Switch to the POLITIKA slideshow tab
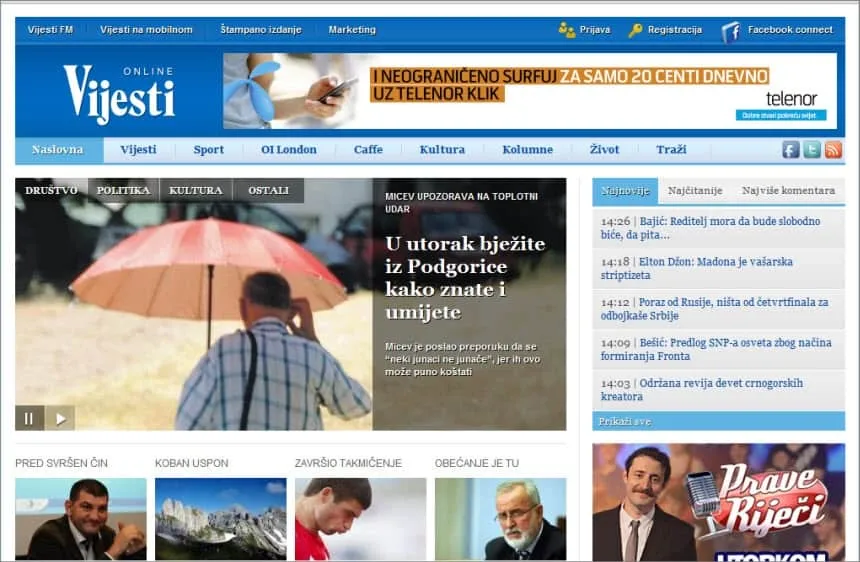 pos(123,191)
